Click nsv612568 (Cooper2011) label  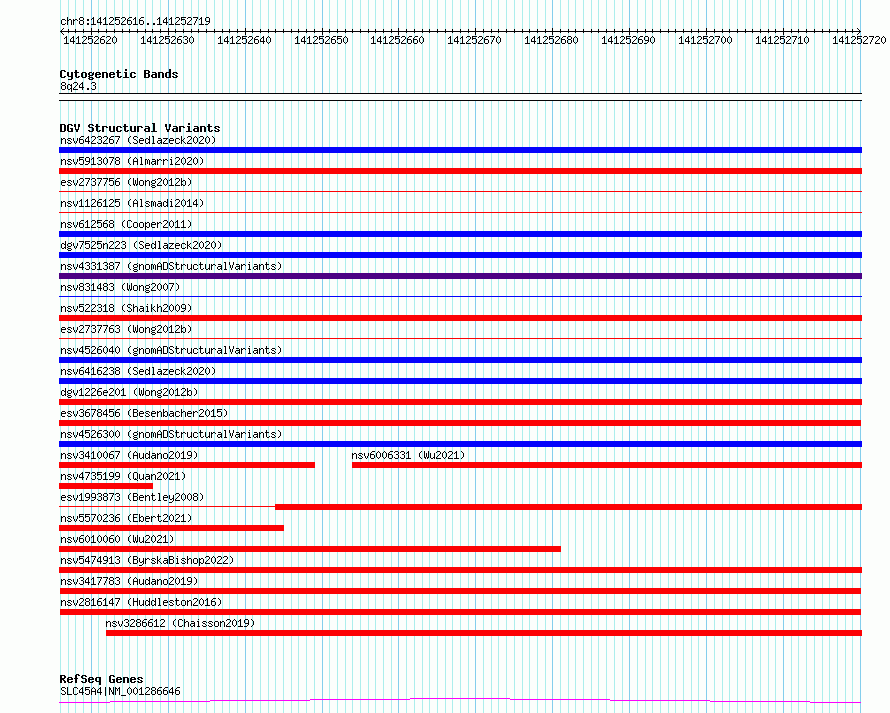point(126,224)
